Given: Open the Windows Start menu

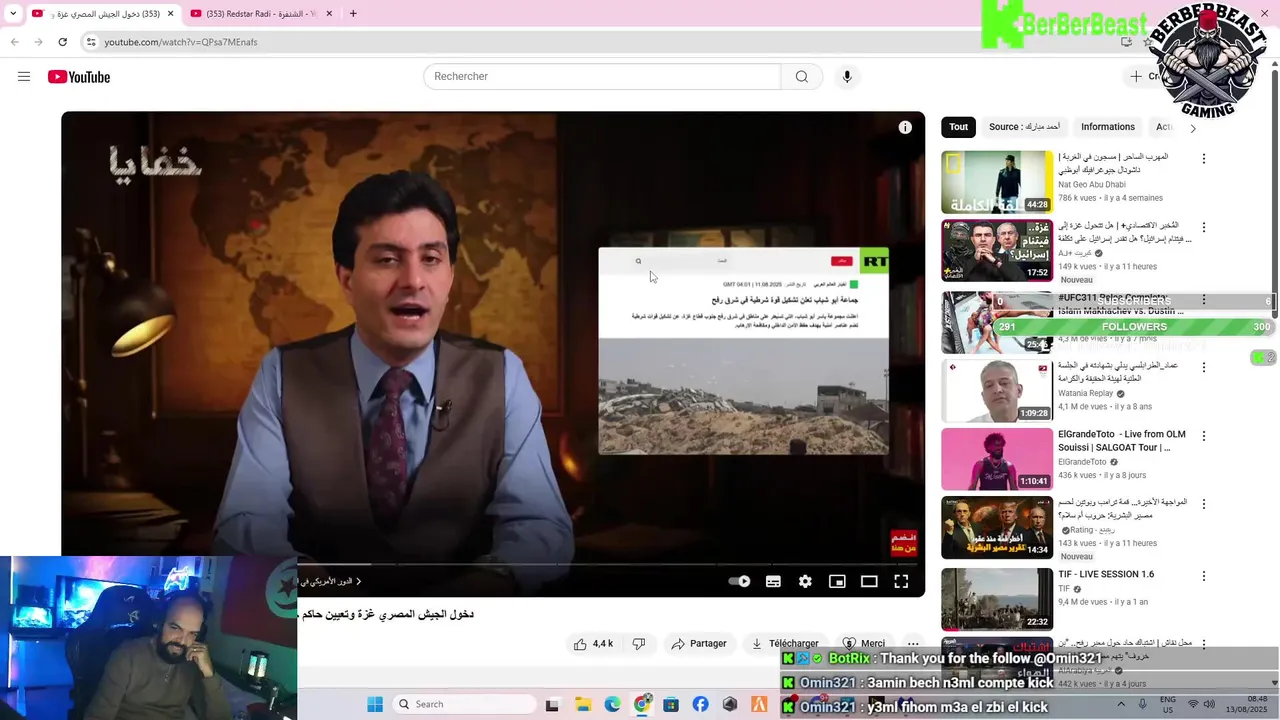Looking at the screenshot, I should pos(375,704).
